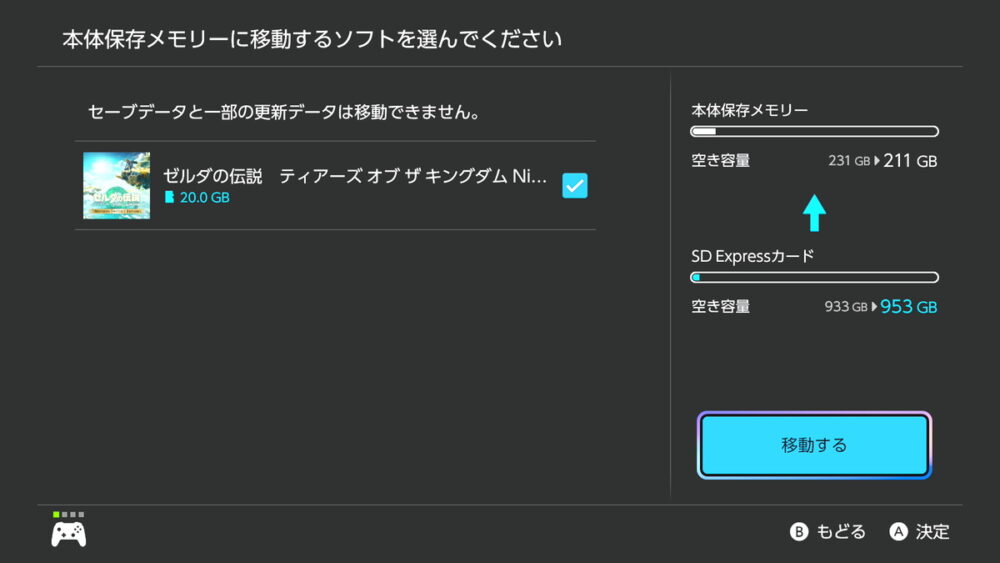
Task: Click the 211 GB system free space value
Action: 910,161
